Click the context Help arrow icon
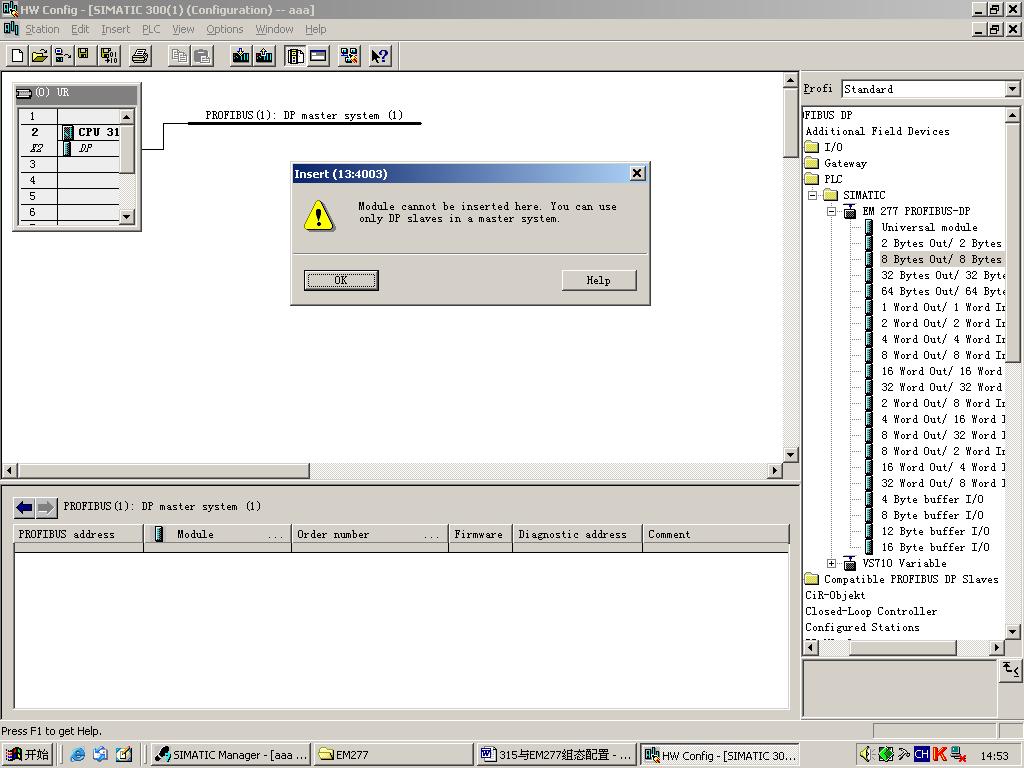 [x=379, y=56]
